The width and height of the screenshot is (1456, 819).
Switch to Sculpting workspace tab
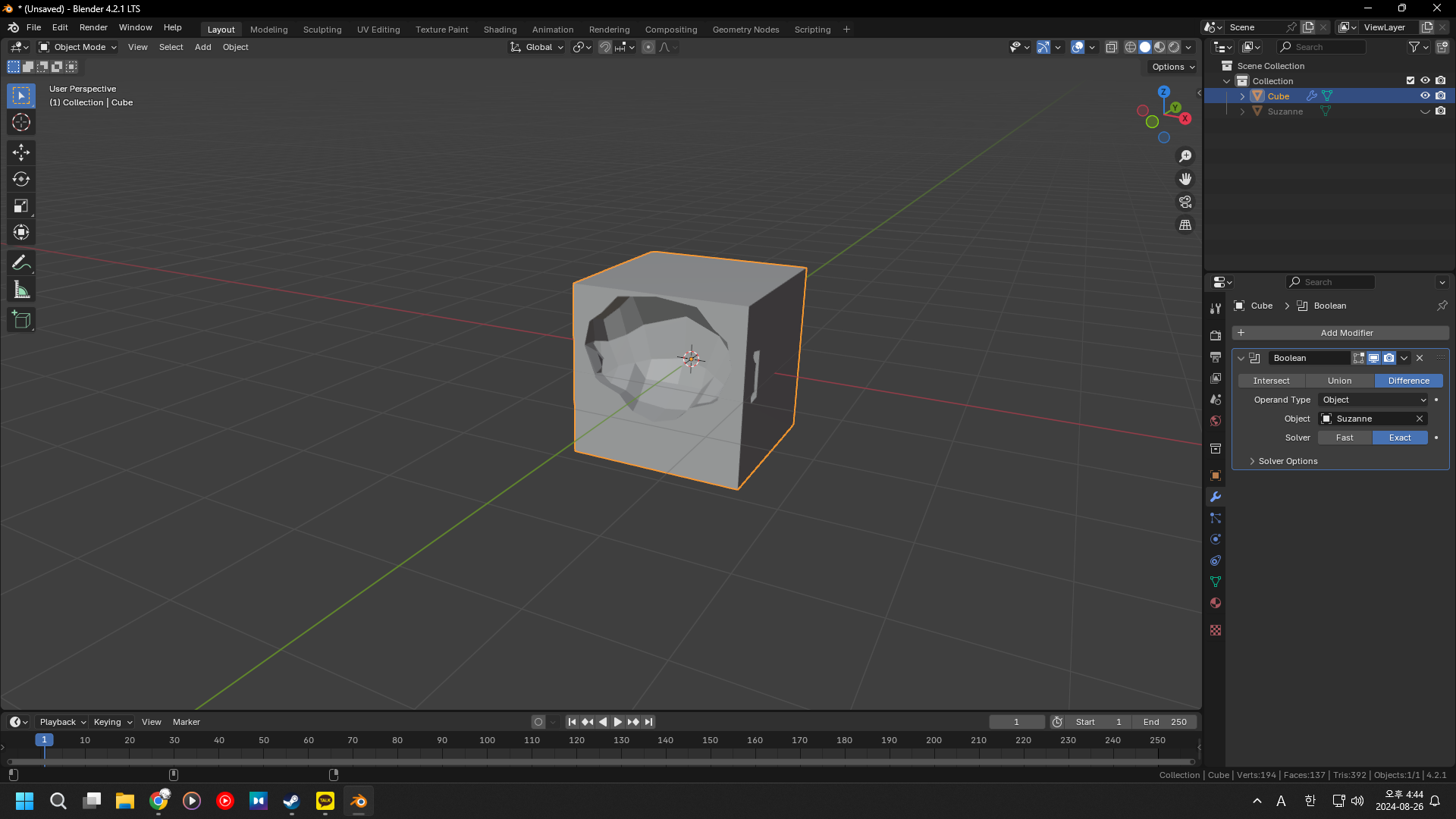(x=322, y=30)
